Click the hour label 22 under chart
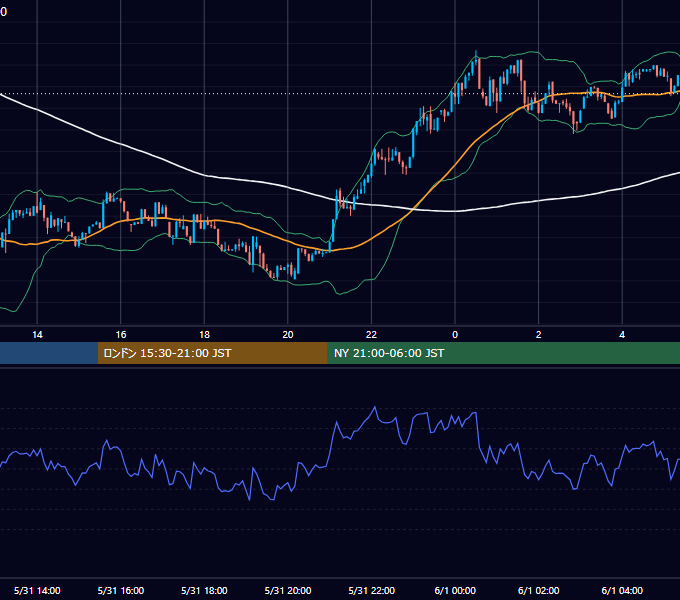This screenshot has width=680, height=600. (x=372, y=335)
